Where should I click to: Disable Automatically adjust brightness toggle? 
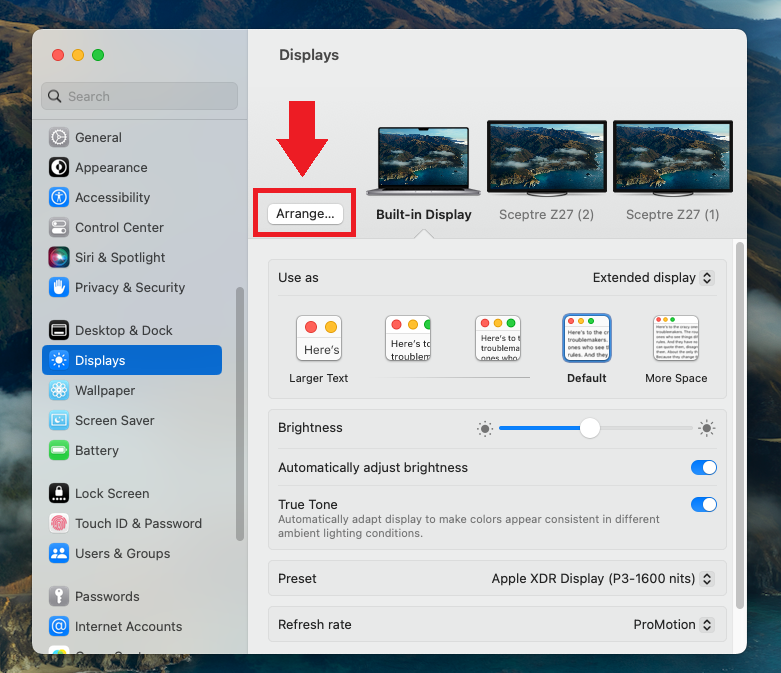click(x=703, y=468)
